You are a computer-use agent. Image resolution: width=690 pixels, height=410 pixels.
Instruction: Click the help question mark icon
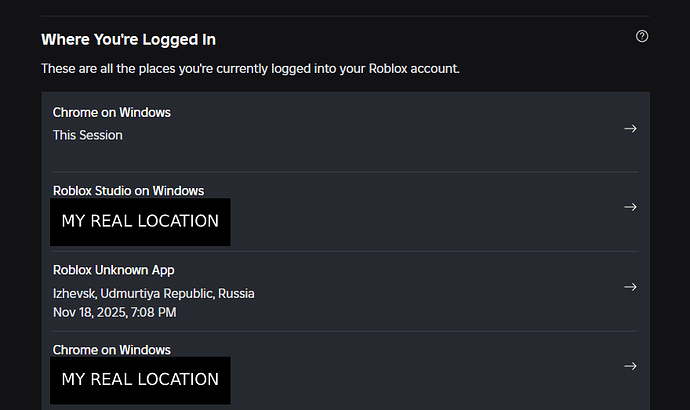(x=642, y=36)
